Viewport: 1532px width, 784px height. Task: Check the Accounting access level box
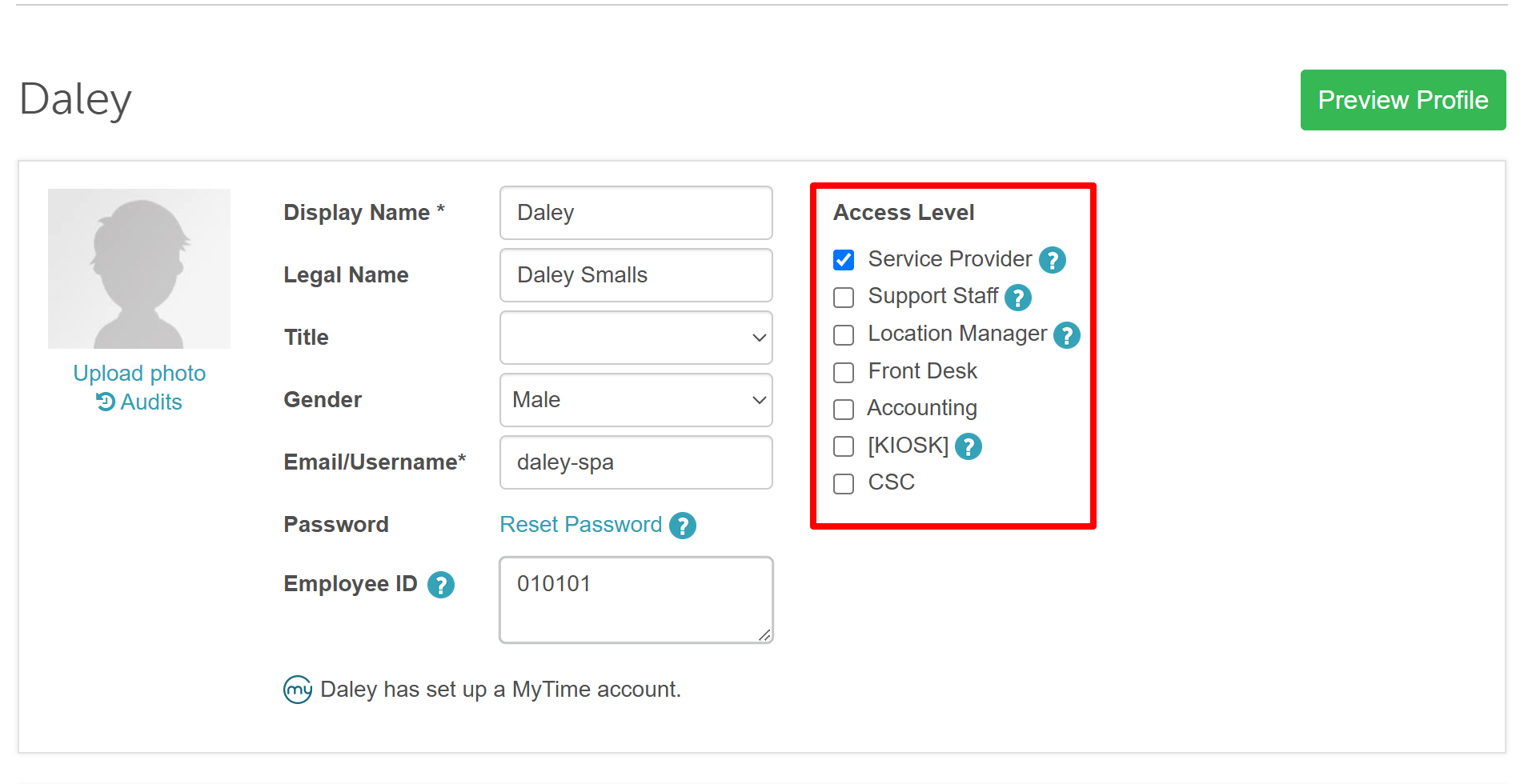coord(844,410)
